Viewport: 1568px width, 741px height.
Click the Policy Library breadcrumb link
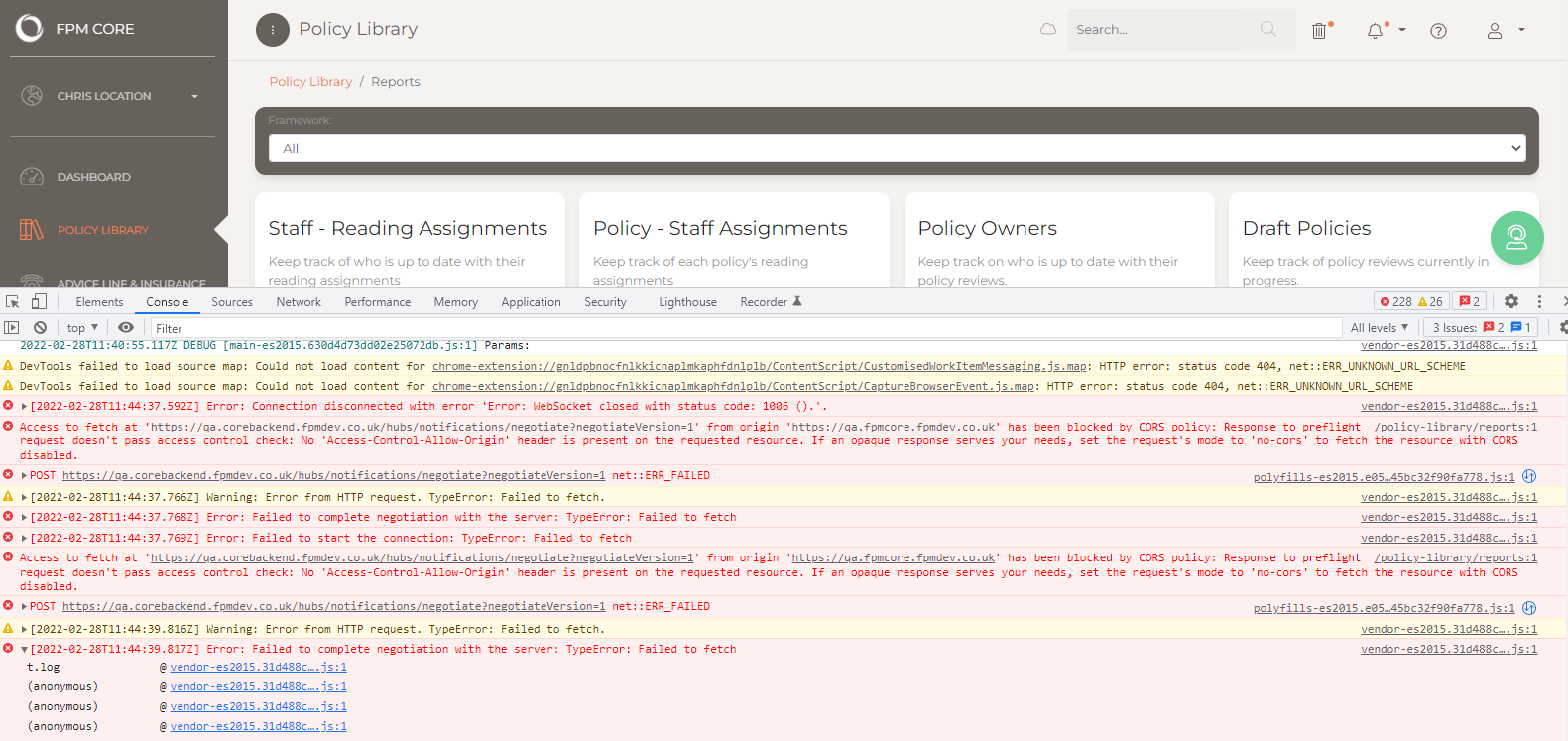[x=310, y=81]
